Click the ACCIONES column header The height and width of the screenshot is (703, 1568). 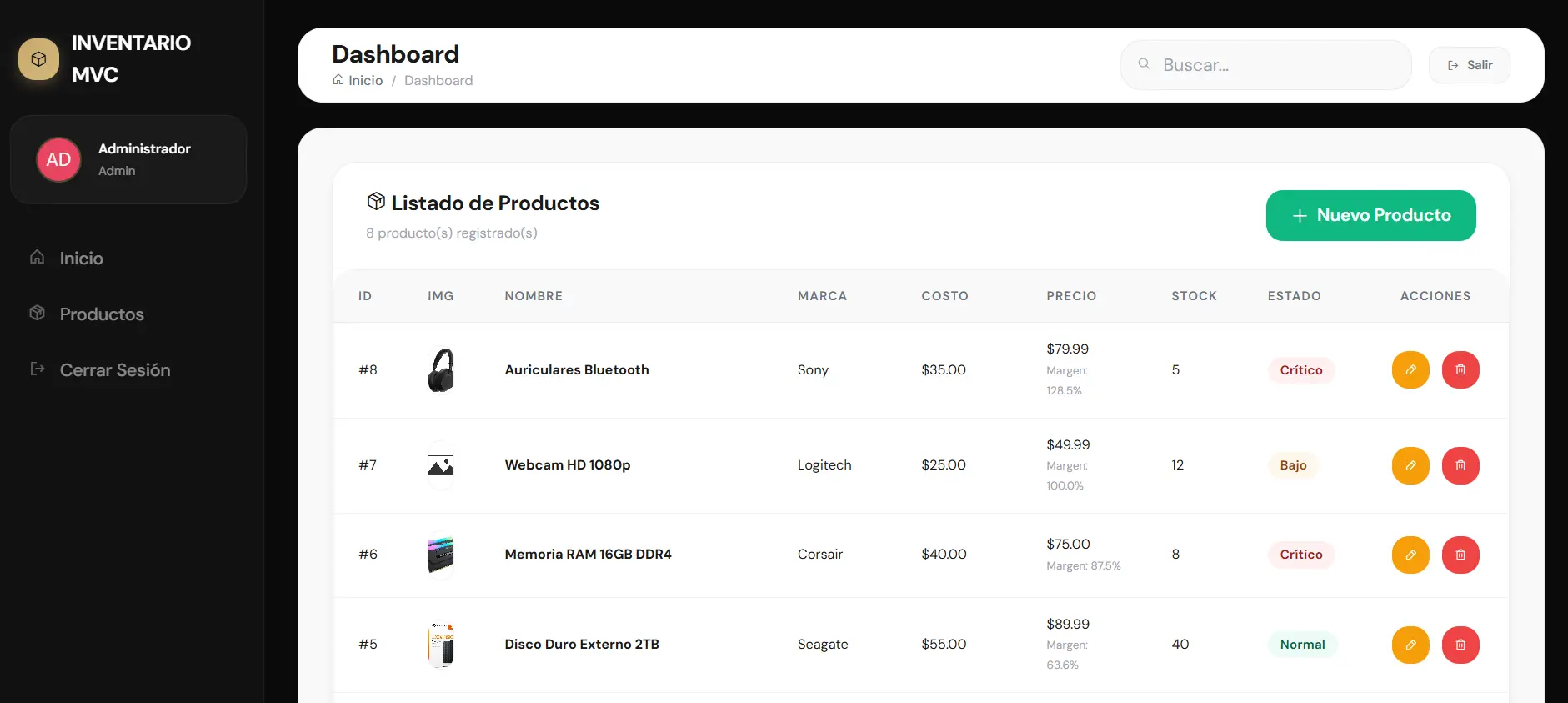tap(1435, 296)
